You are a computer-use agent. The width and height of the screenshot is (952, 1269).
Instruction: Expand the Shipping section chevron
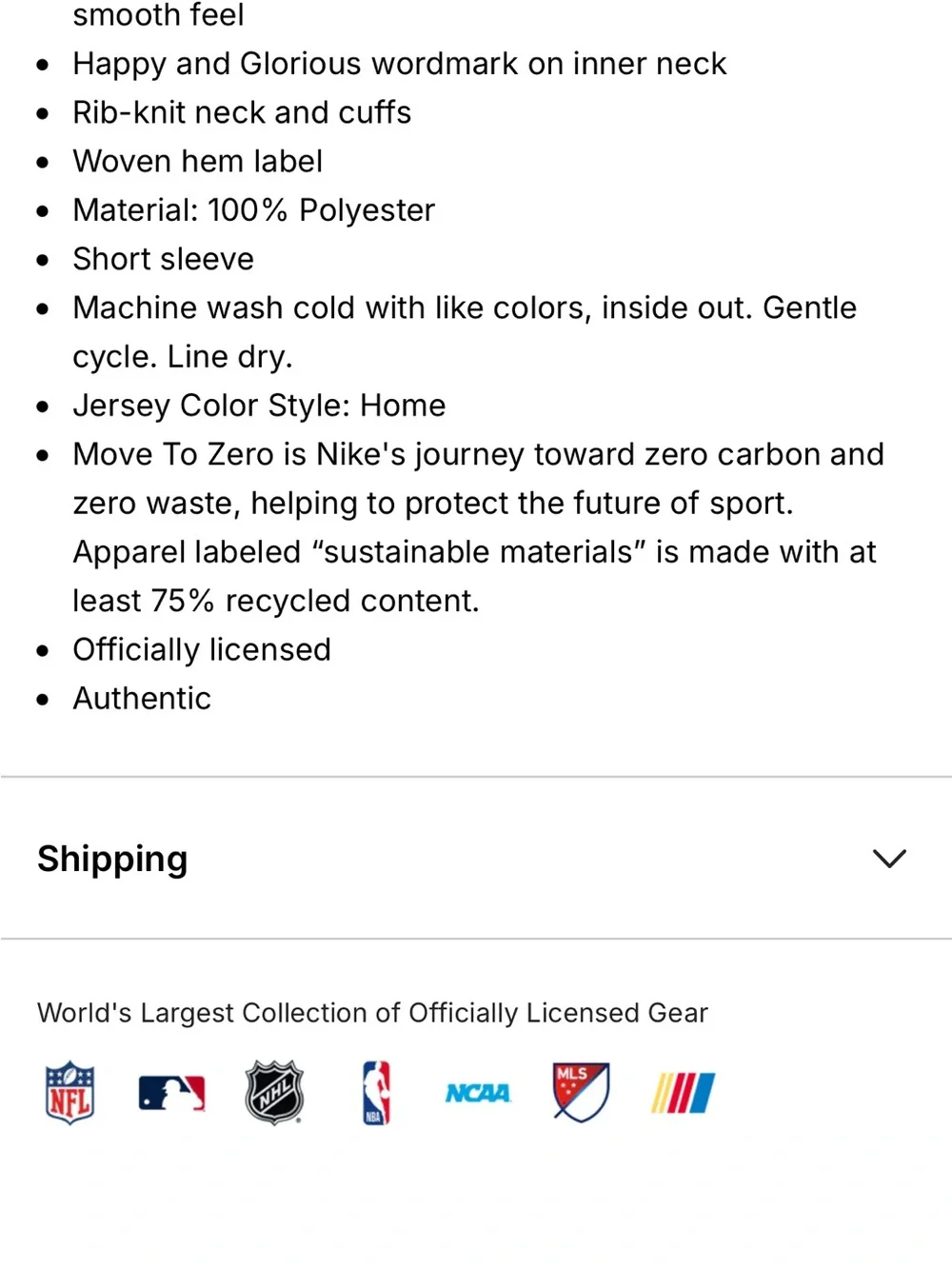(889, 859)
